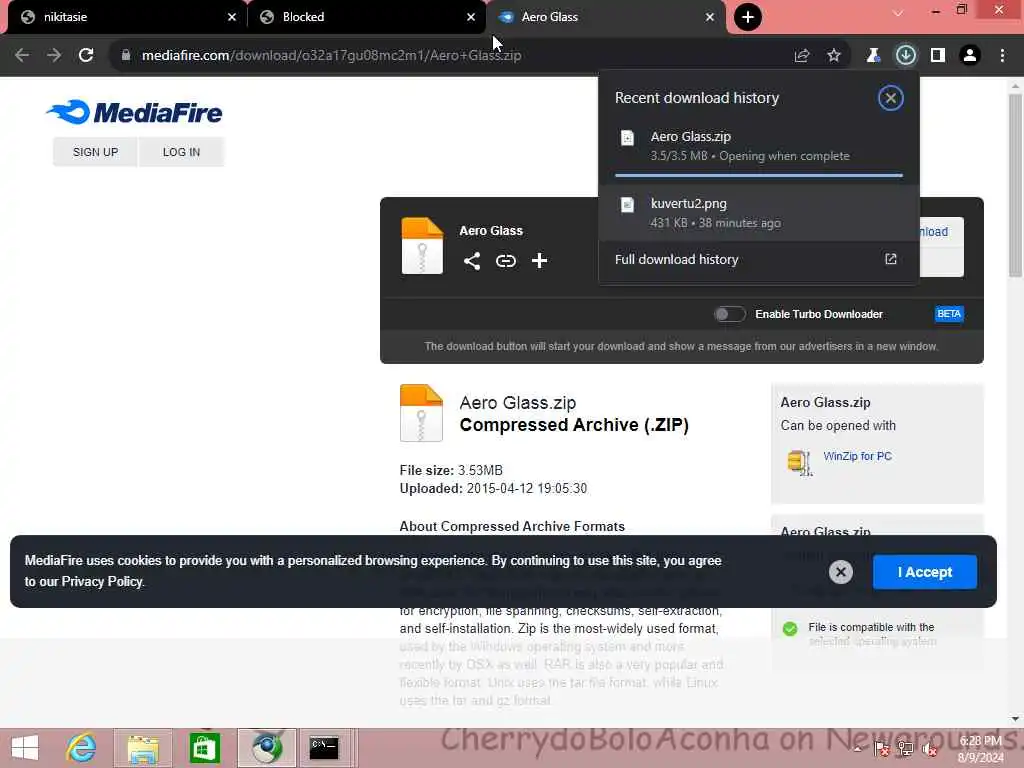The width and height of the screenshot is (1024, 768).
Task: Click the site lock icon
Action: [126, 56]
